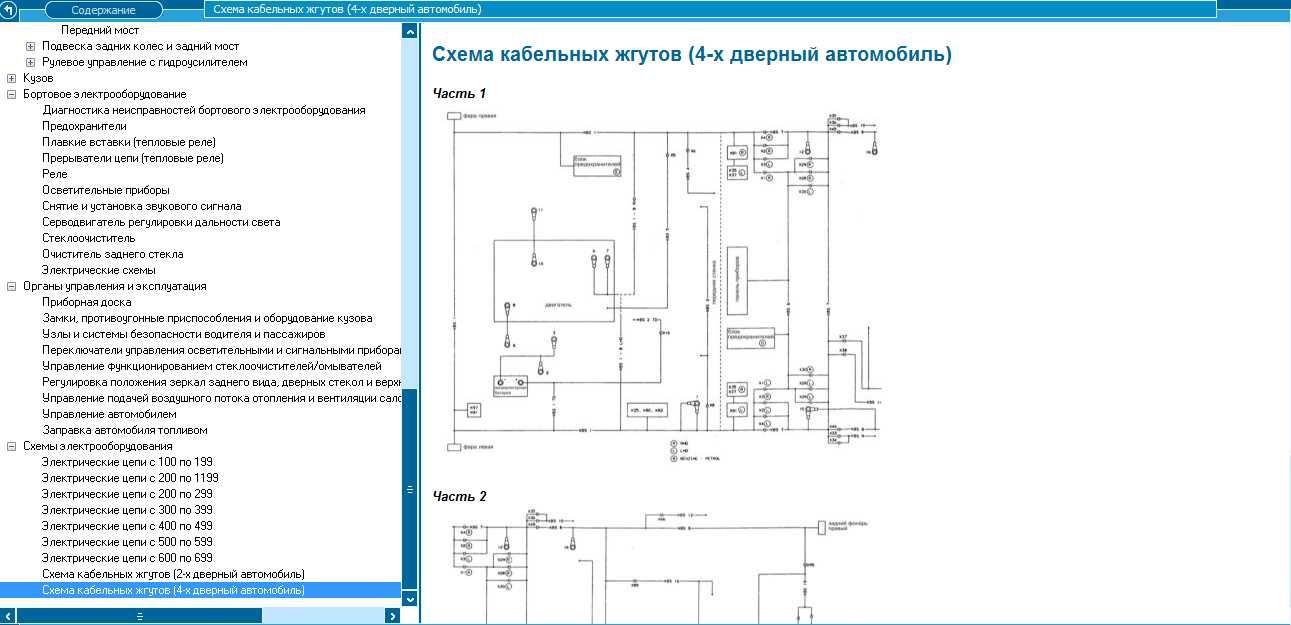Click tree panel scroll-up arrow
This screenshot has height=625, width=1291.
[x=409, y=31]
